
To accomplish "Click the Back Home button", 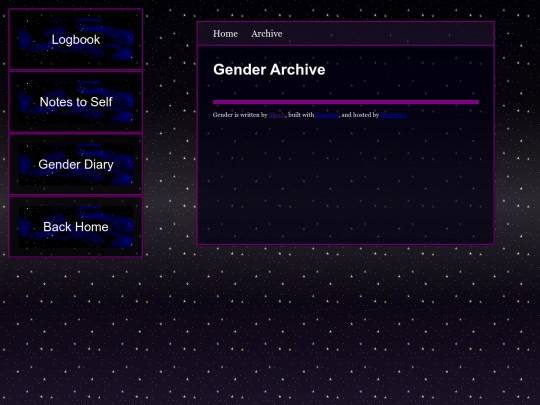I will tap(76, 227).
